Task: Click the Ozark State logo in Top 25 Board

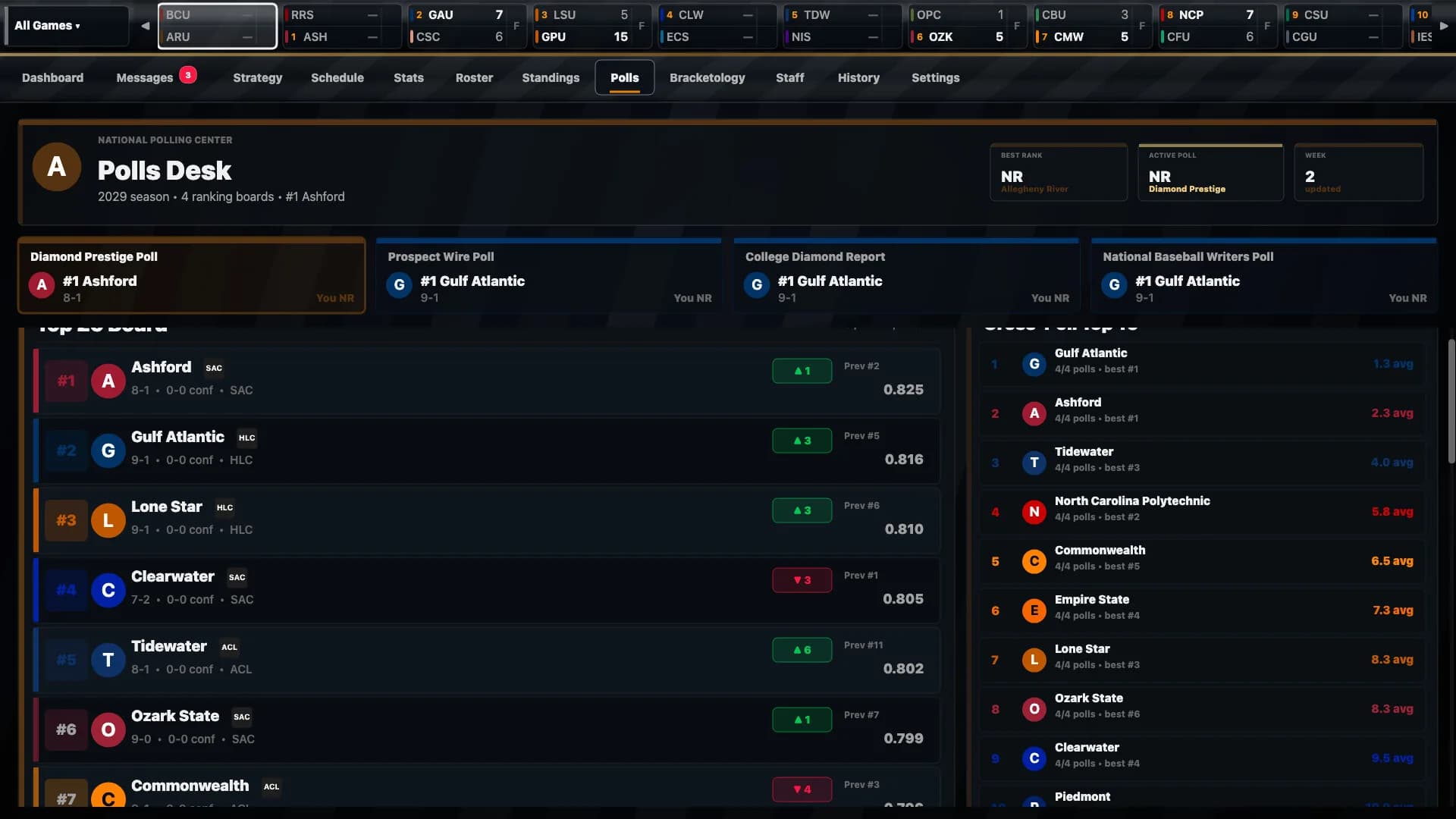Action: point(108,730)
